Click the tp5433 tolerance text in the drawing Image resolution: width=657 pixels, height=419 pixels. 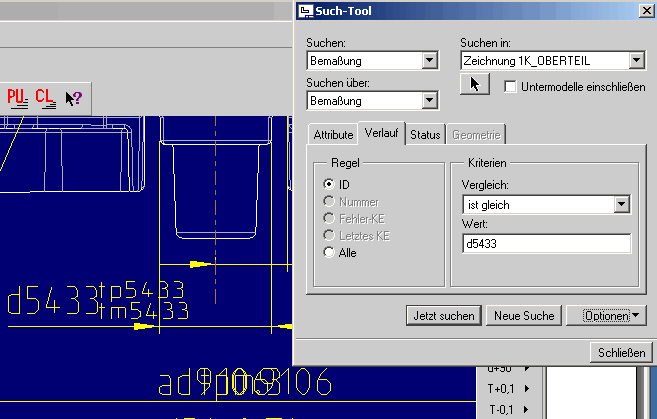(x=142, y=290)
